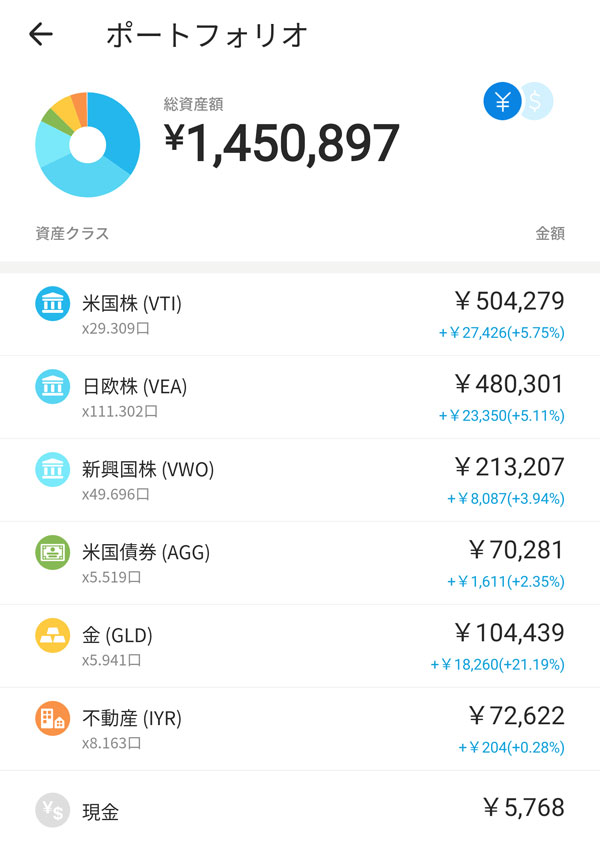Click the 米国債券 (AGG) banknote icon
Viewport: 600px width, 842px height.
[x=52, y=553]
